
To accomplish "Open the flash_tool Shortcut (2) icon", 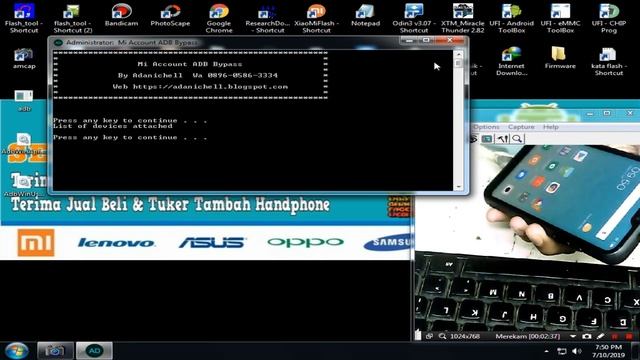I will pyautogui.click(x=73, y=18).
